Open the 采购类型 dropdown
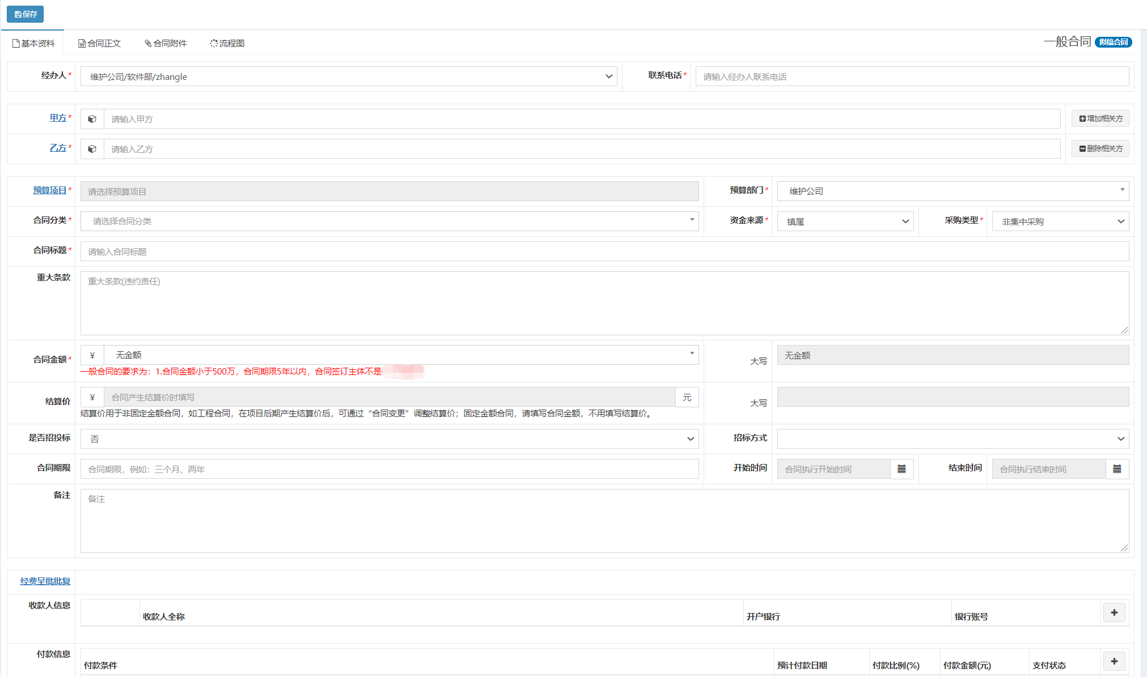1147x677 pixels. pyautogui.click(x=1060, y=222)
